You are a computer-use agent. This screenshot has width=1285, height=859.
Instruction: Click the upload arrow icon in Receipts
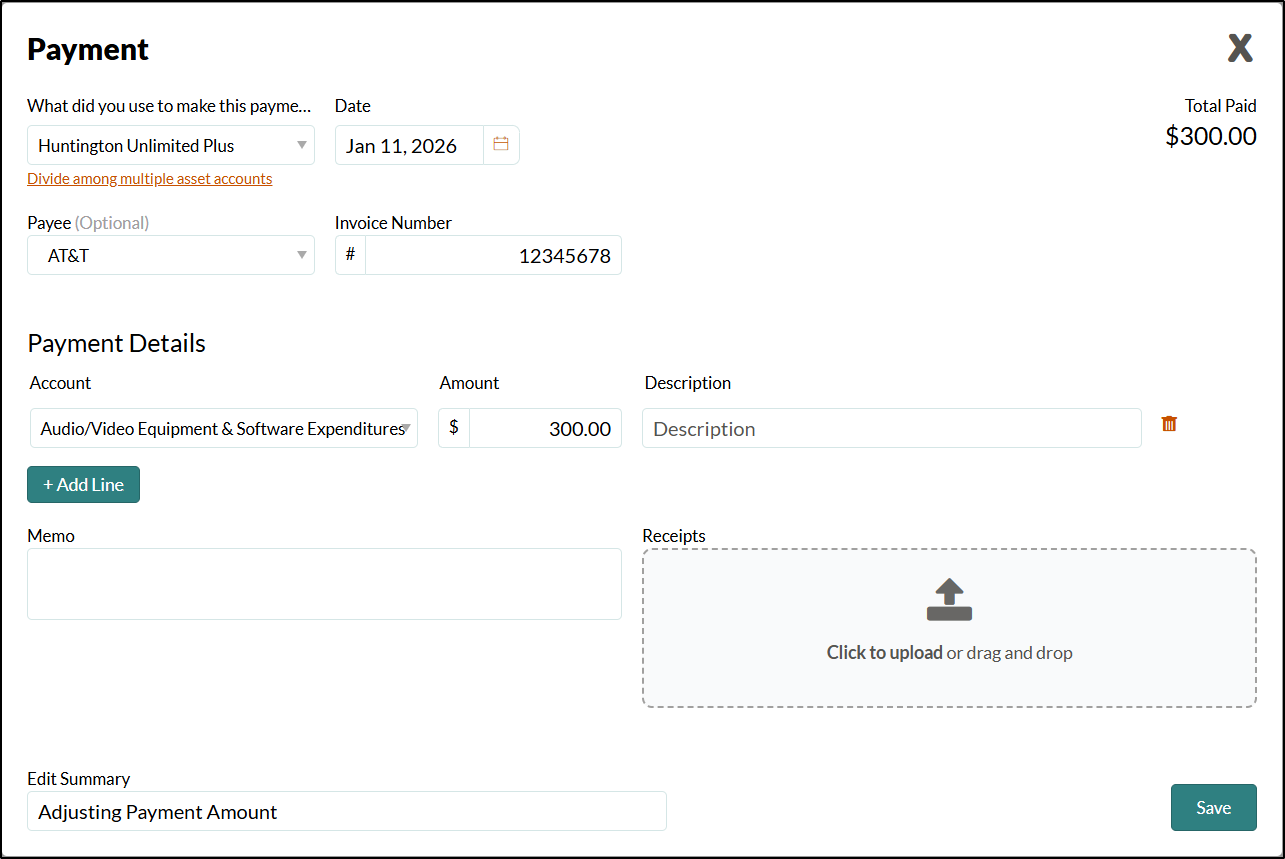point(949,600)
